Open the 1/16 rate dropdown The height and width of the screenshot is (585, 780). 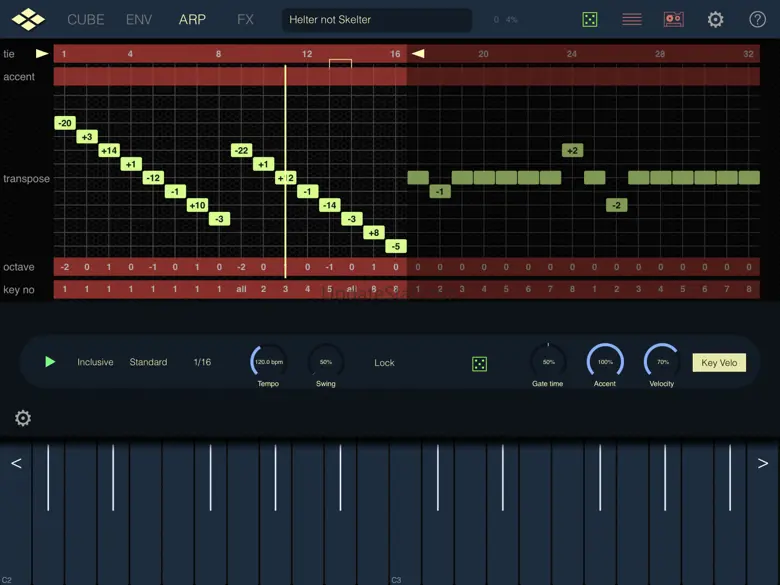pyautogui.click(x=202, y=362)
